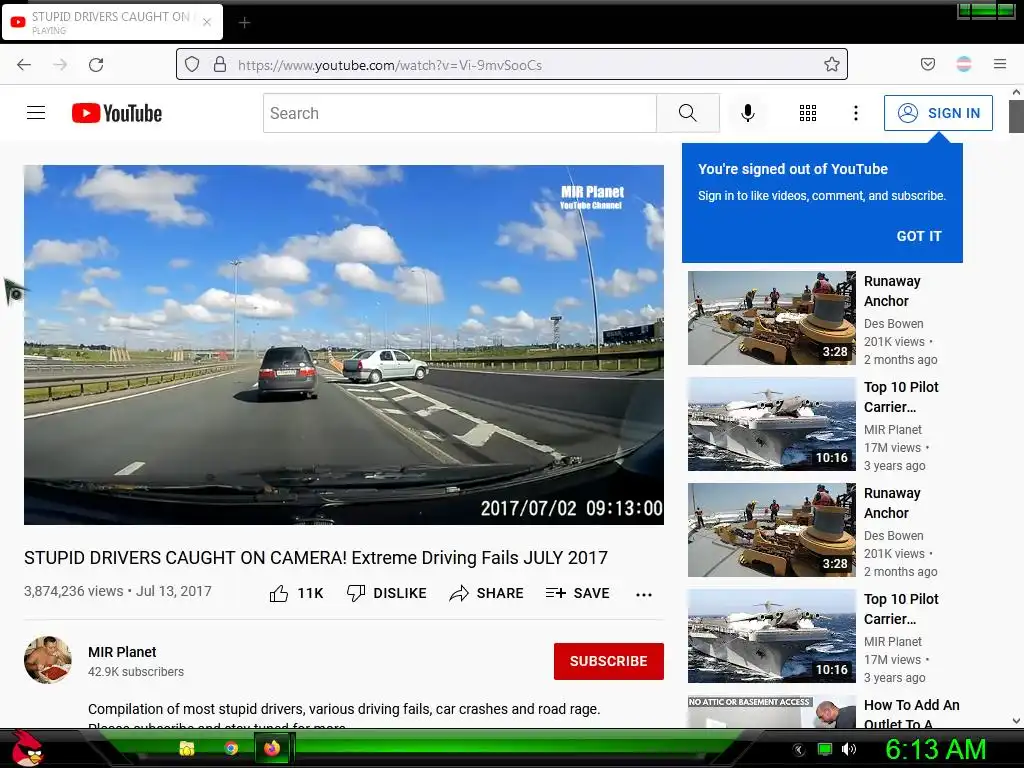Image resolution: width=1024 pixels, height=768 pixels.
Task: Open tracking protection shield icon
Action: 191,64
